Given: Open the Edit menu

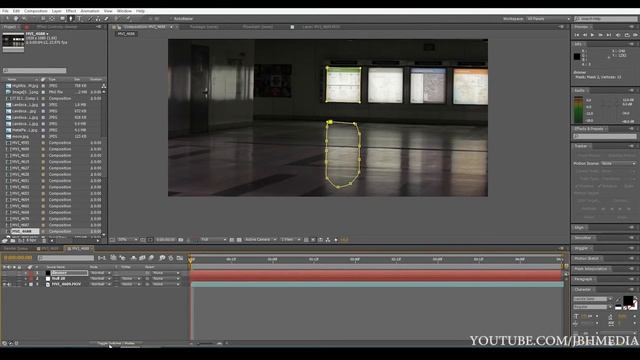Looking at the screenshot, I should [x=16, y=11].
